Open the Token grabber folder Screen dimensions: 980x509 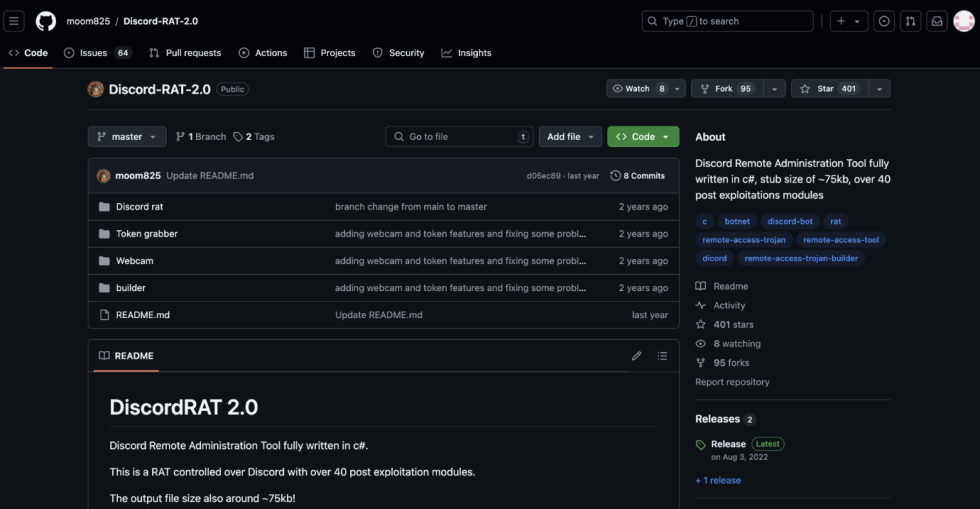coord(146,234)
